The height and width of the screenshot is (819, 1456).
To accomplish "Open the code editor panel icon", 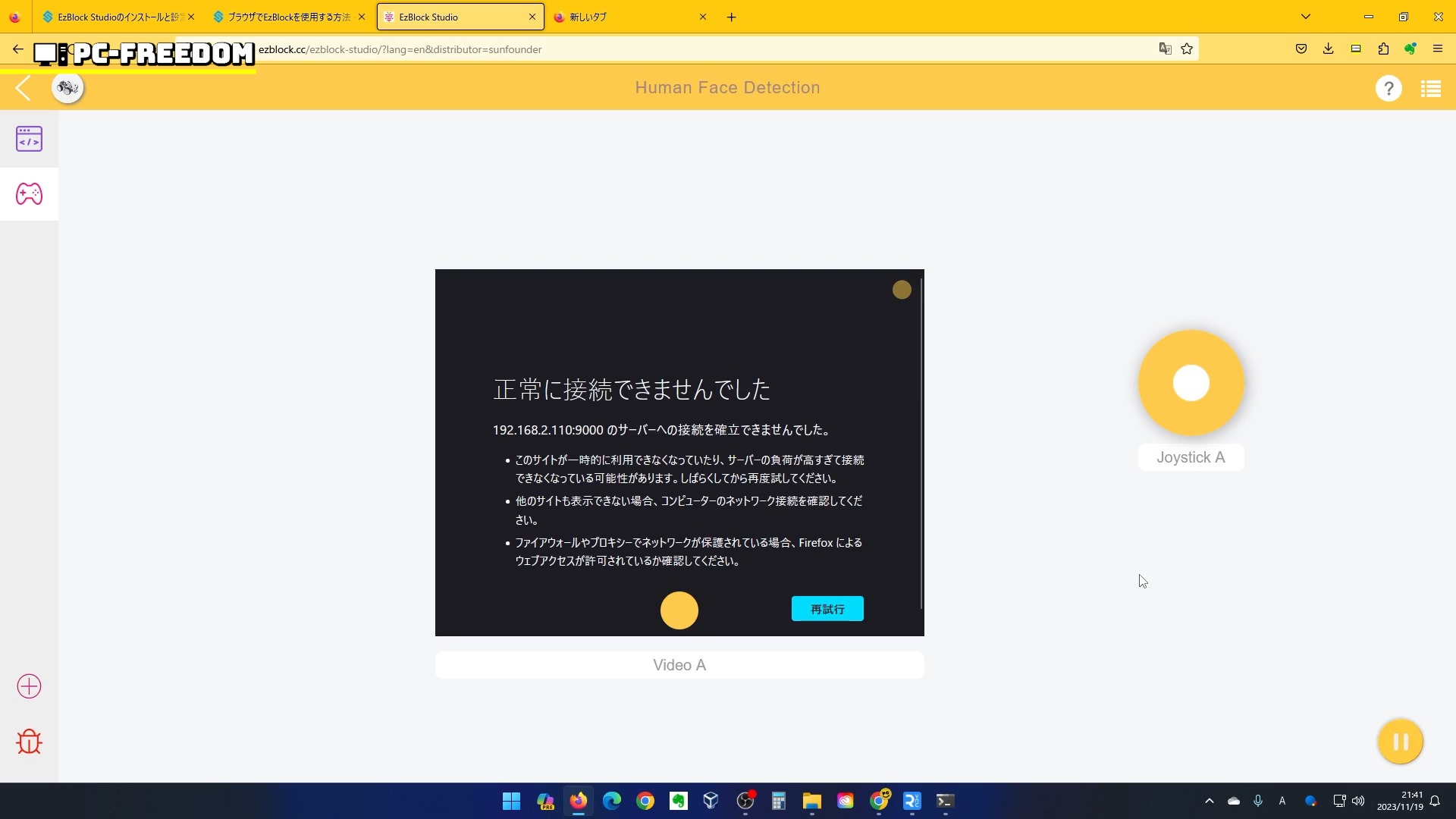I will 29,139.
